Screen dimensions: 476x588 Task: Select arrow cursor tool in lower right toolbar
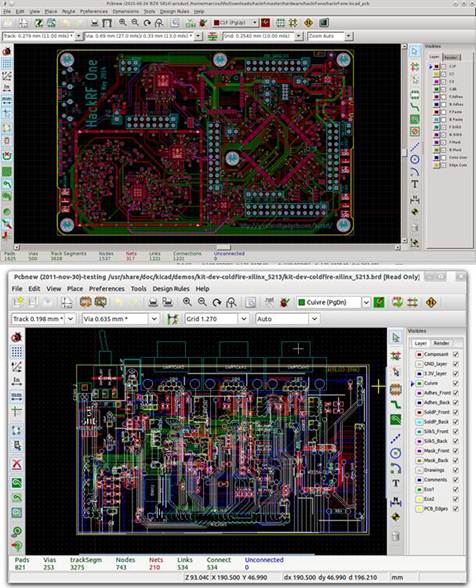click(396, 338)
